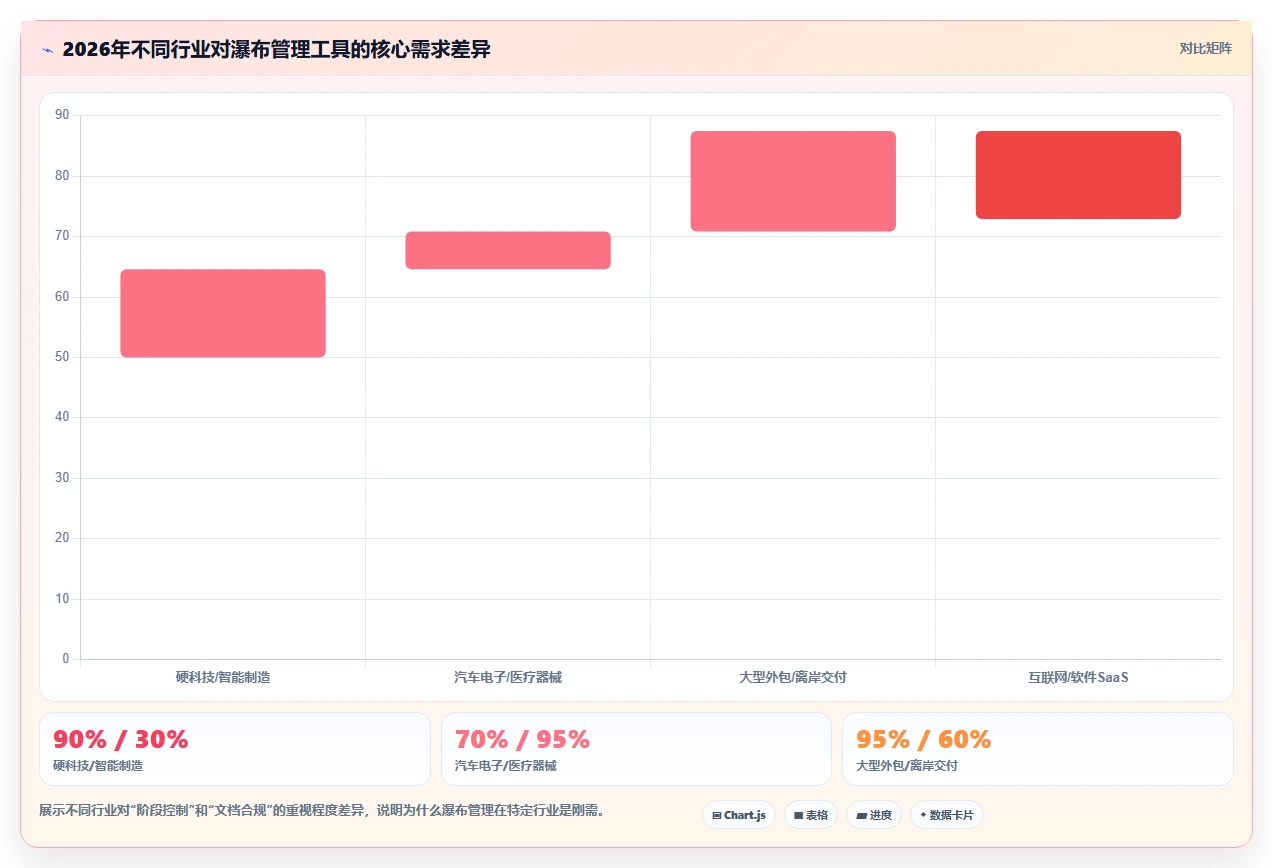This screenshot has width=1273, height=868.
Task: Click the chart title 2026年不同行业对瀑布管理工具的核心需求差异
Action: (x=276, y=49)
